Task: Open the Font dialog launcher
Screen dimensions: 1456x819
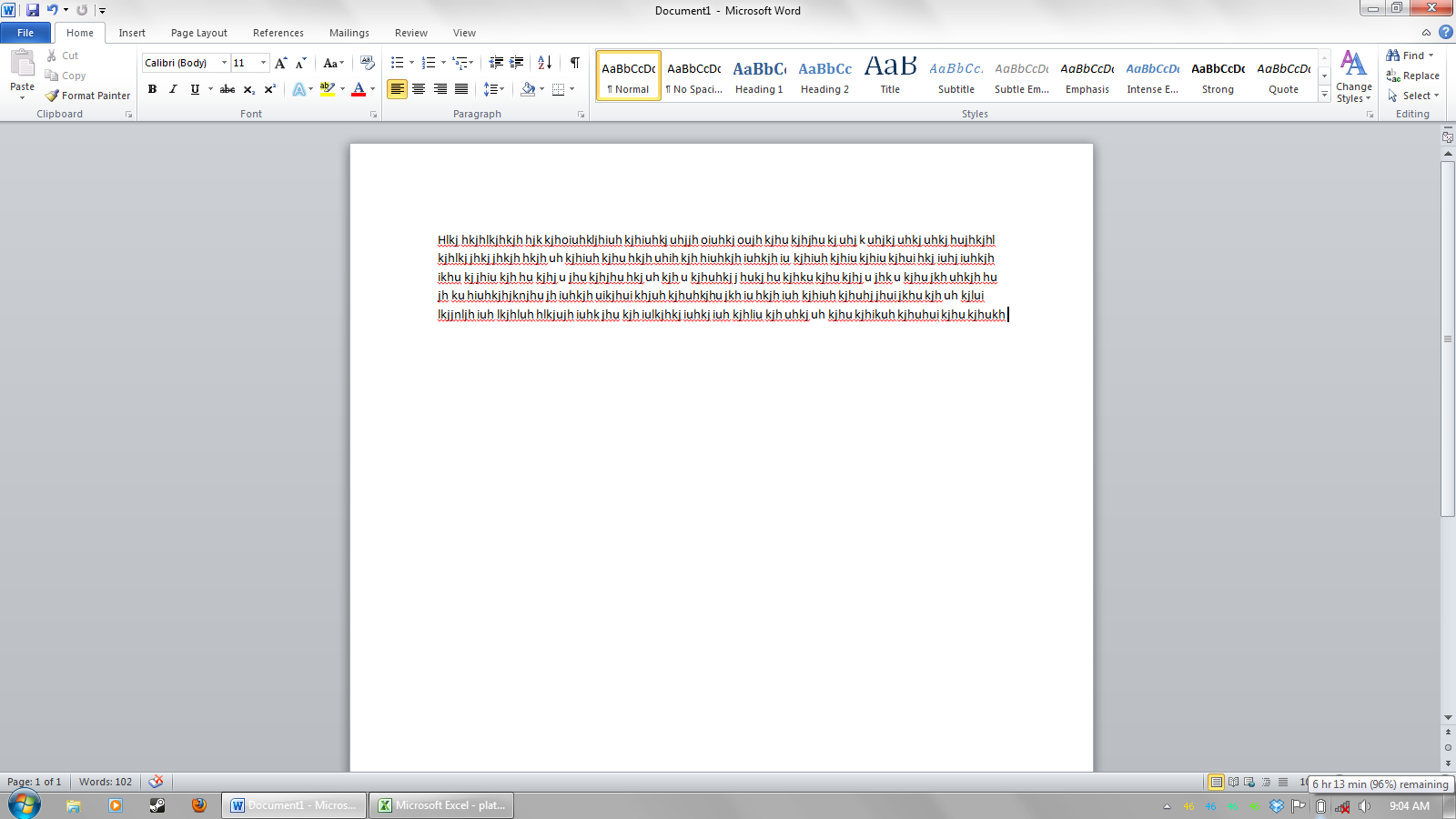Action: (373, 115)
